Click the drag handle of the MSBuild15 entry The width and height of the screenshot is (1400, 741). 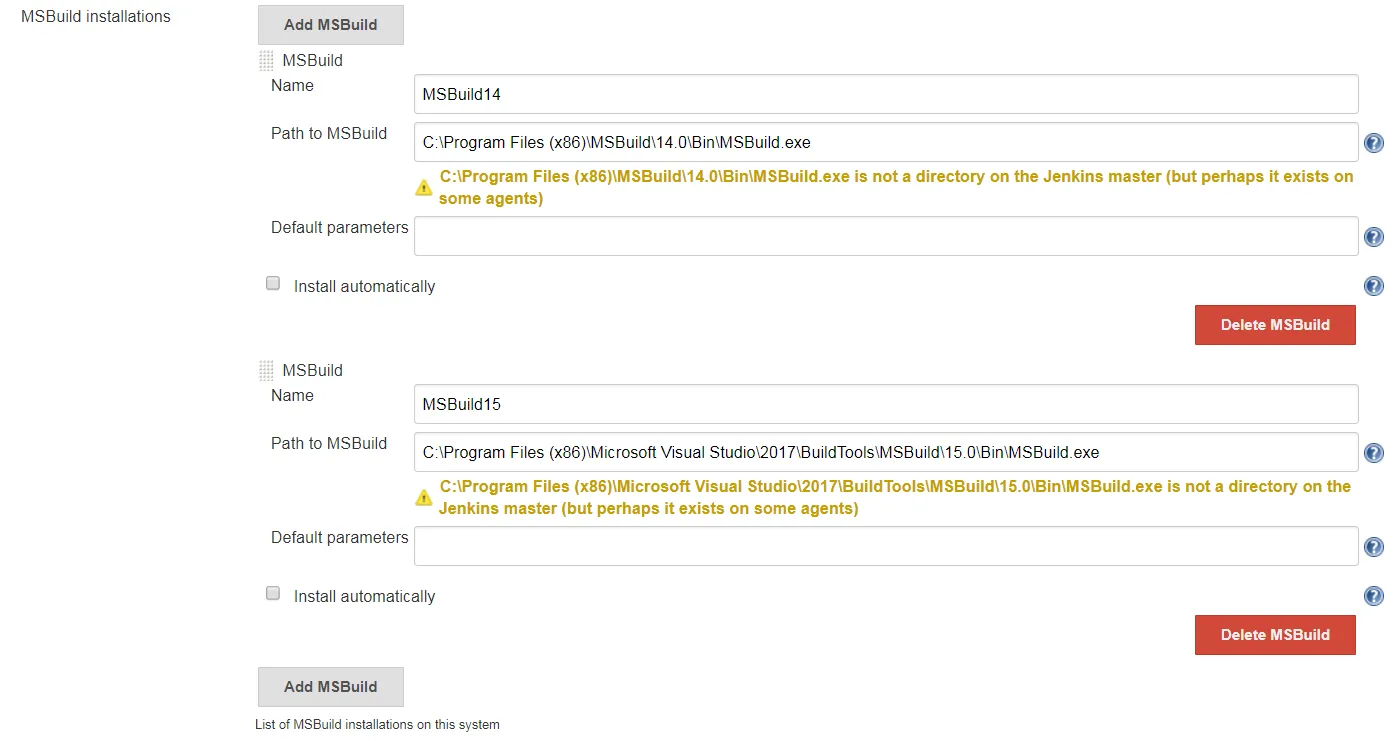click(266, 371)
